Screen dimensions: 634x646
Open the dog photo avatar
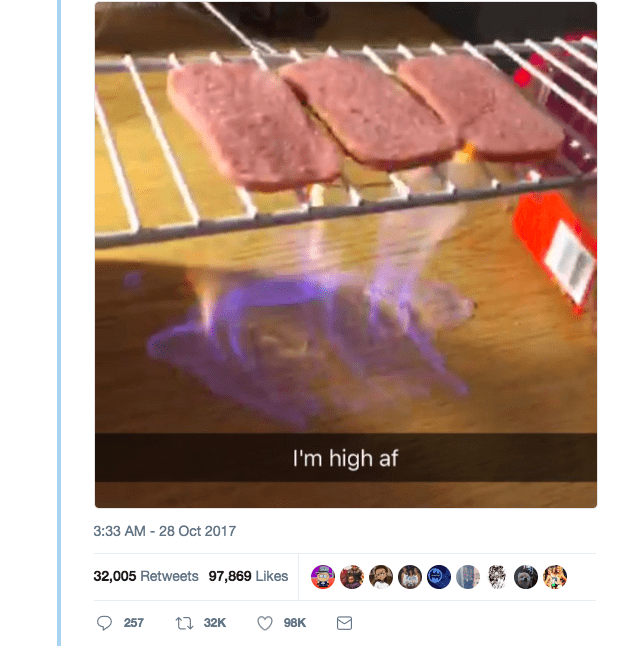click(x=526, y=577)
